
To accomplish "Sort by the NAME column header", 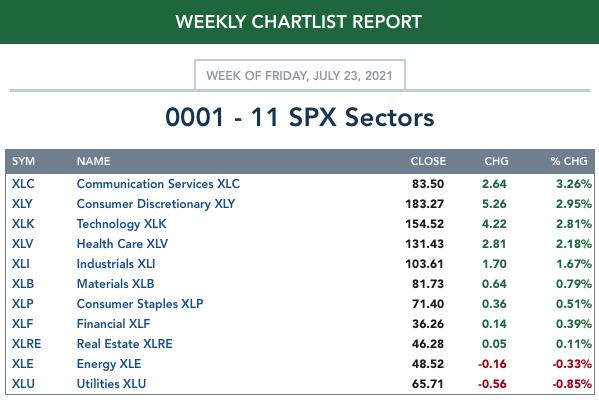I will pyautogui.click(x=94, y=161).
